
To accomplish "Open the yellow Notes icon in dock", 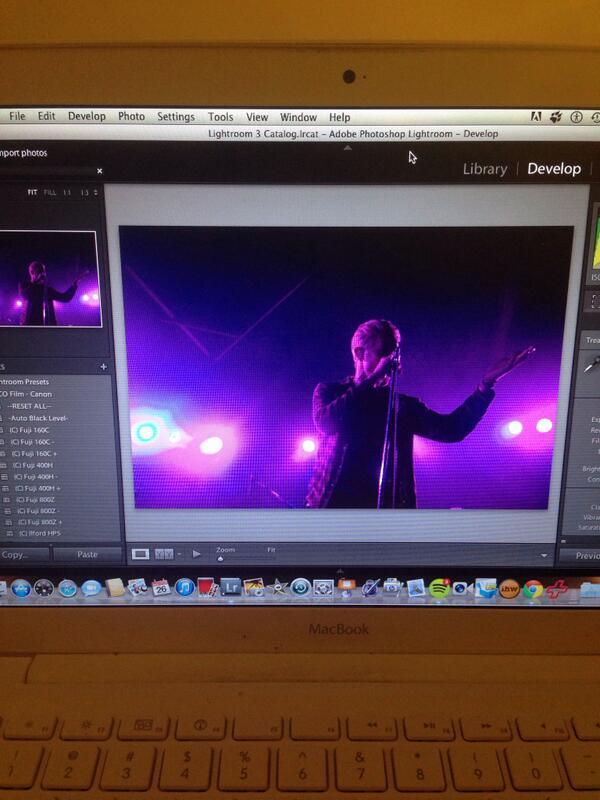I will (x=115, y=588).
